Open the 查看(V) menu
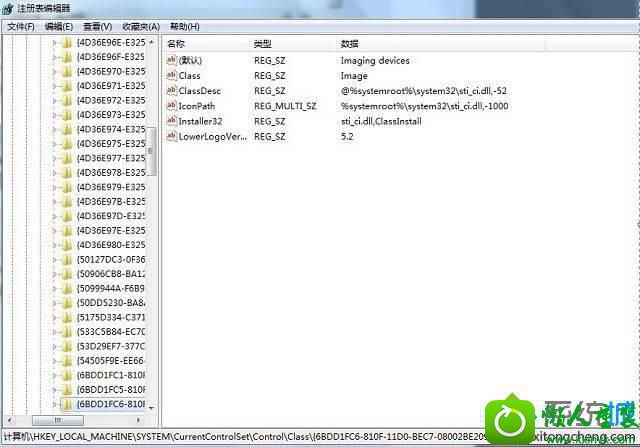The height and width of the screenshot is (447, 640). (98, 27)
